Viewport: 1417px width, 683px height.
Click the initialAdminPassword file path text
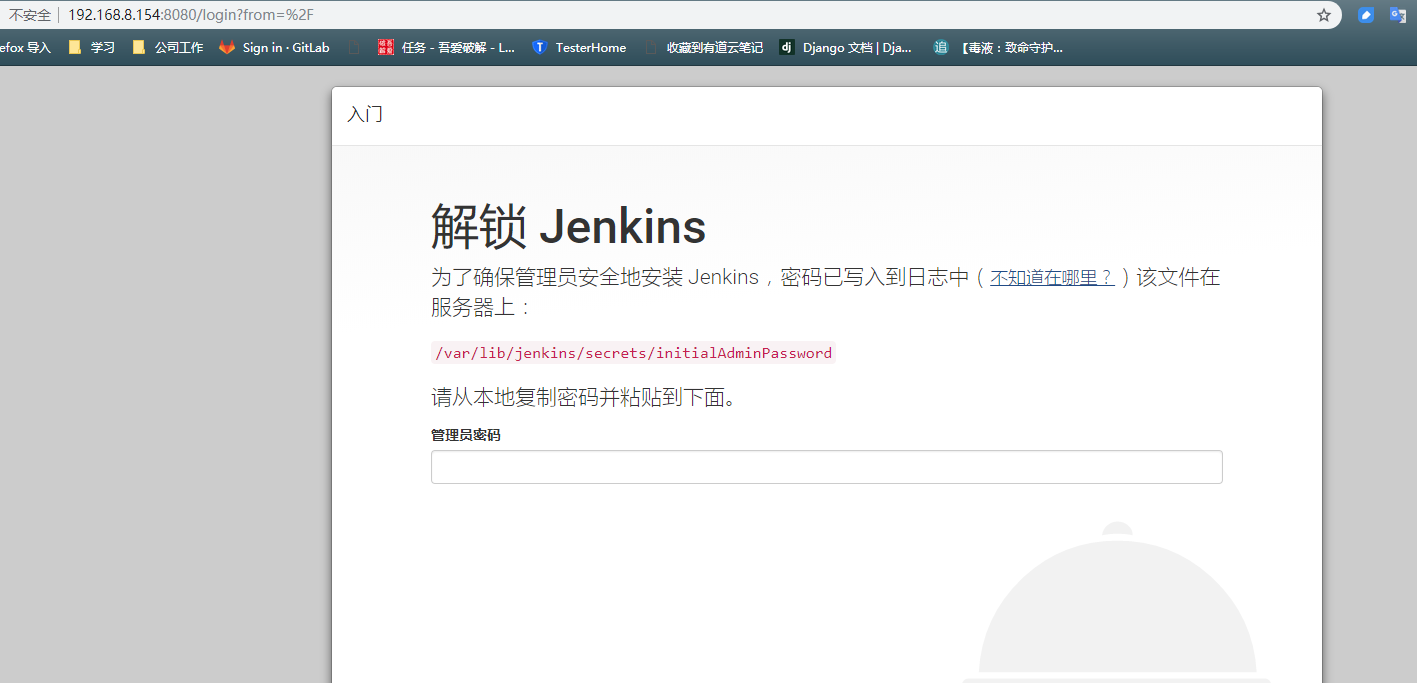point(632,353)
